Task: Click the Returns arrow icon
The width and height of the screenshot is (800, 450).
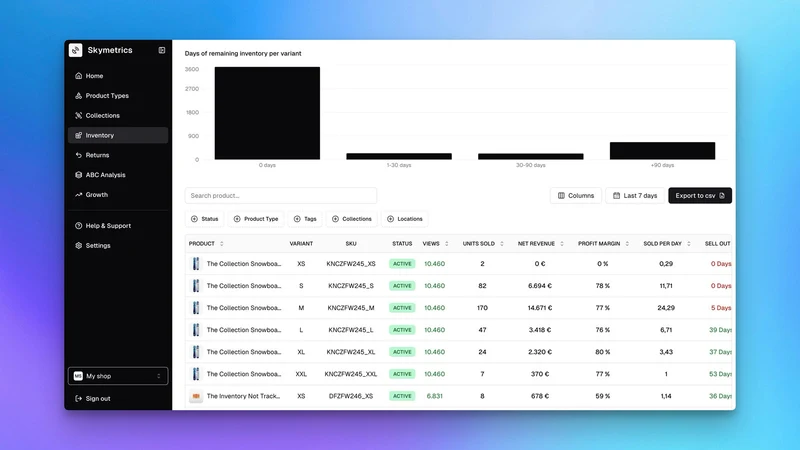Action: (79, 155)
